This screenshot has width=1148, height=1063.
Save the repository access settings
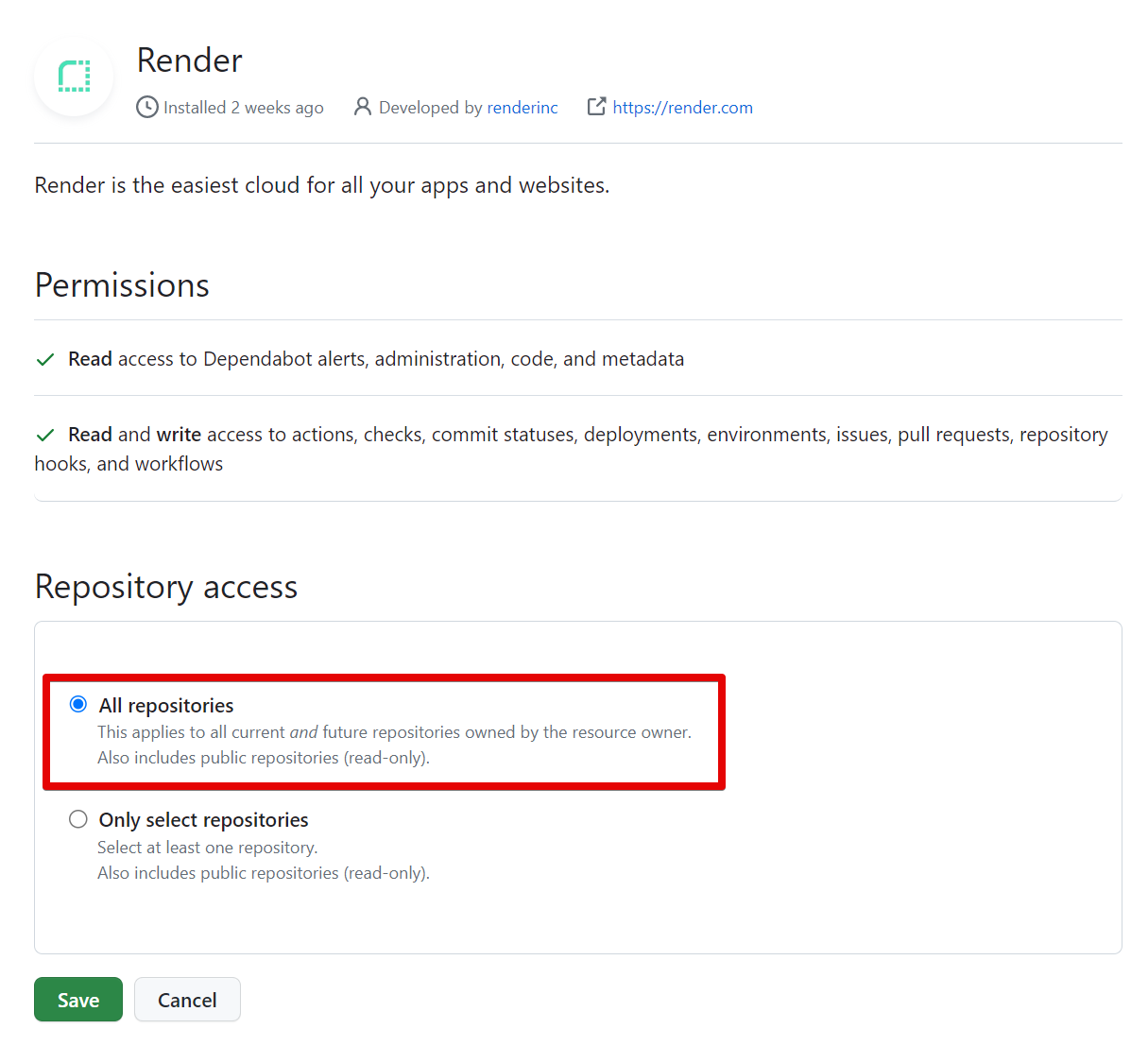(77, 999)
